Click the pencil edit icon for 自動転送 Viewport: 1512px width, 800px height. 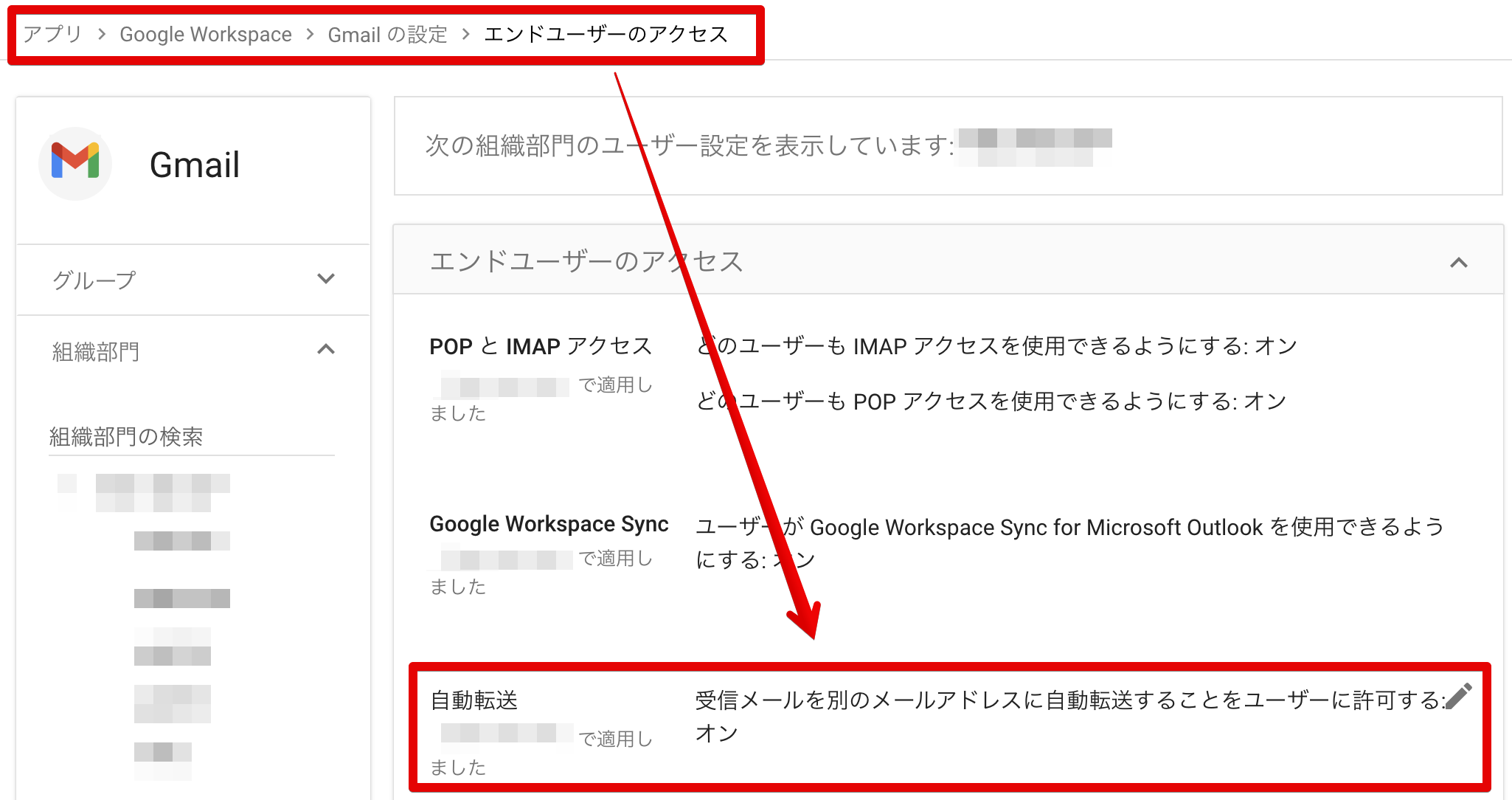coord(1458,696)
